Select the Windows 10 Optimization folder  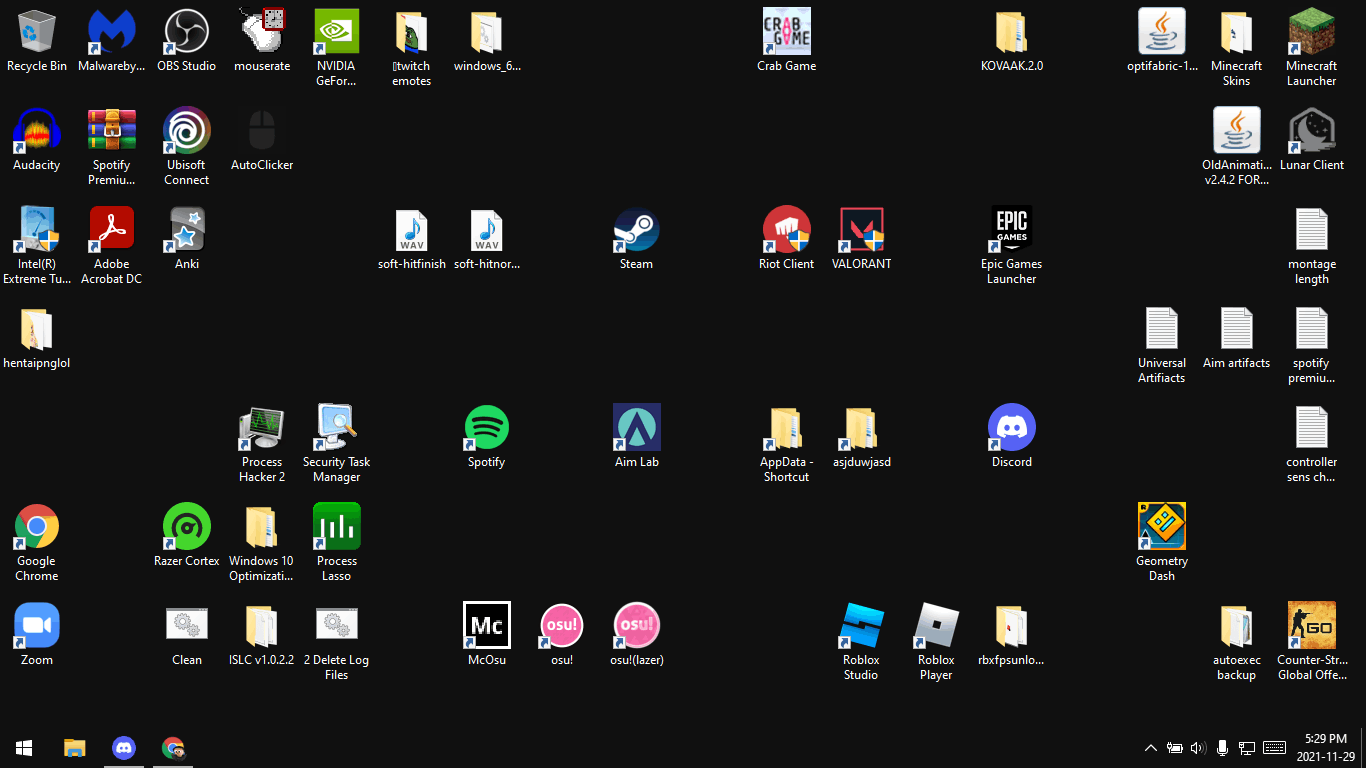click(x=262, y=527)
